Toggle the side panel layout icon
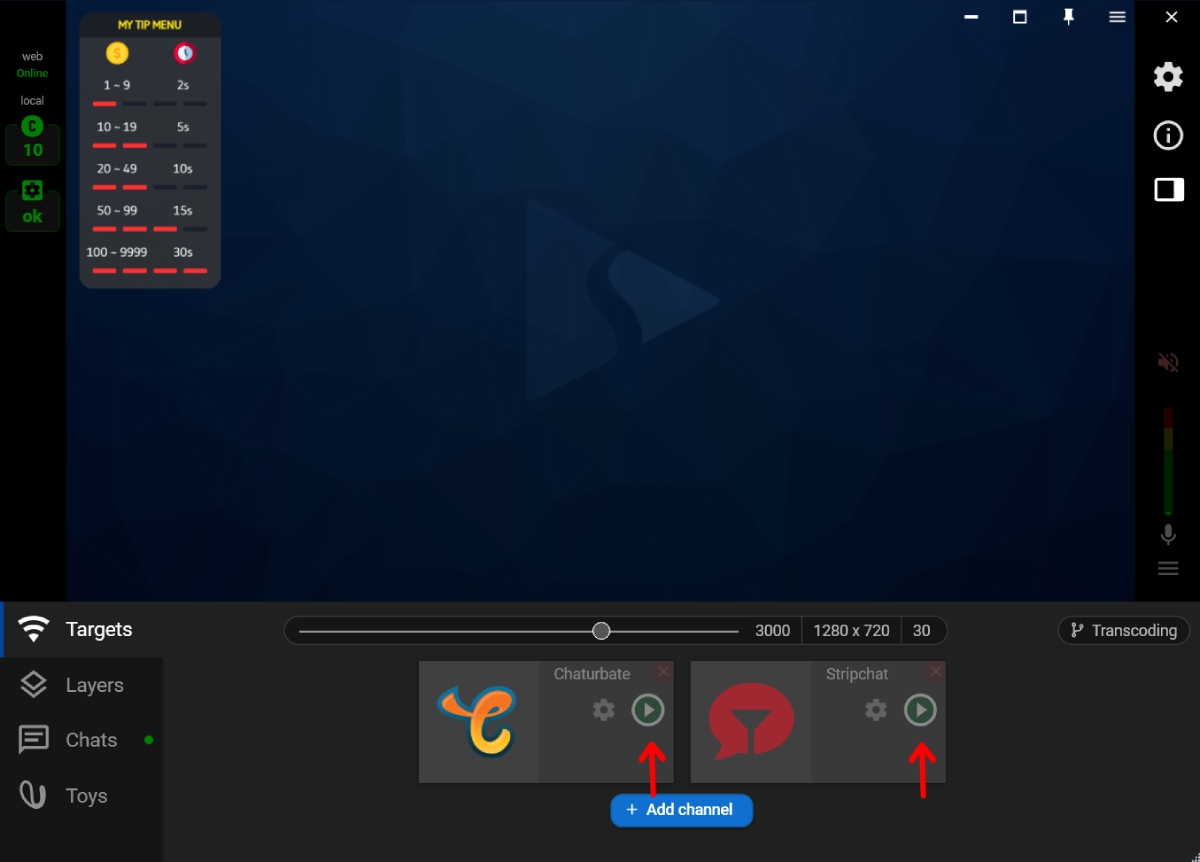Viewport: 1200px width, 862px height. (x=1168, y=189)
